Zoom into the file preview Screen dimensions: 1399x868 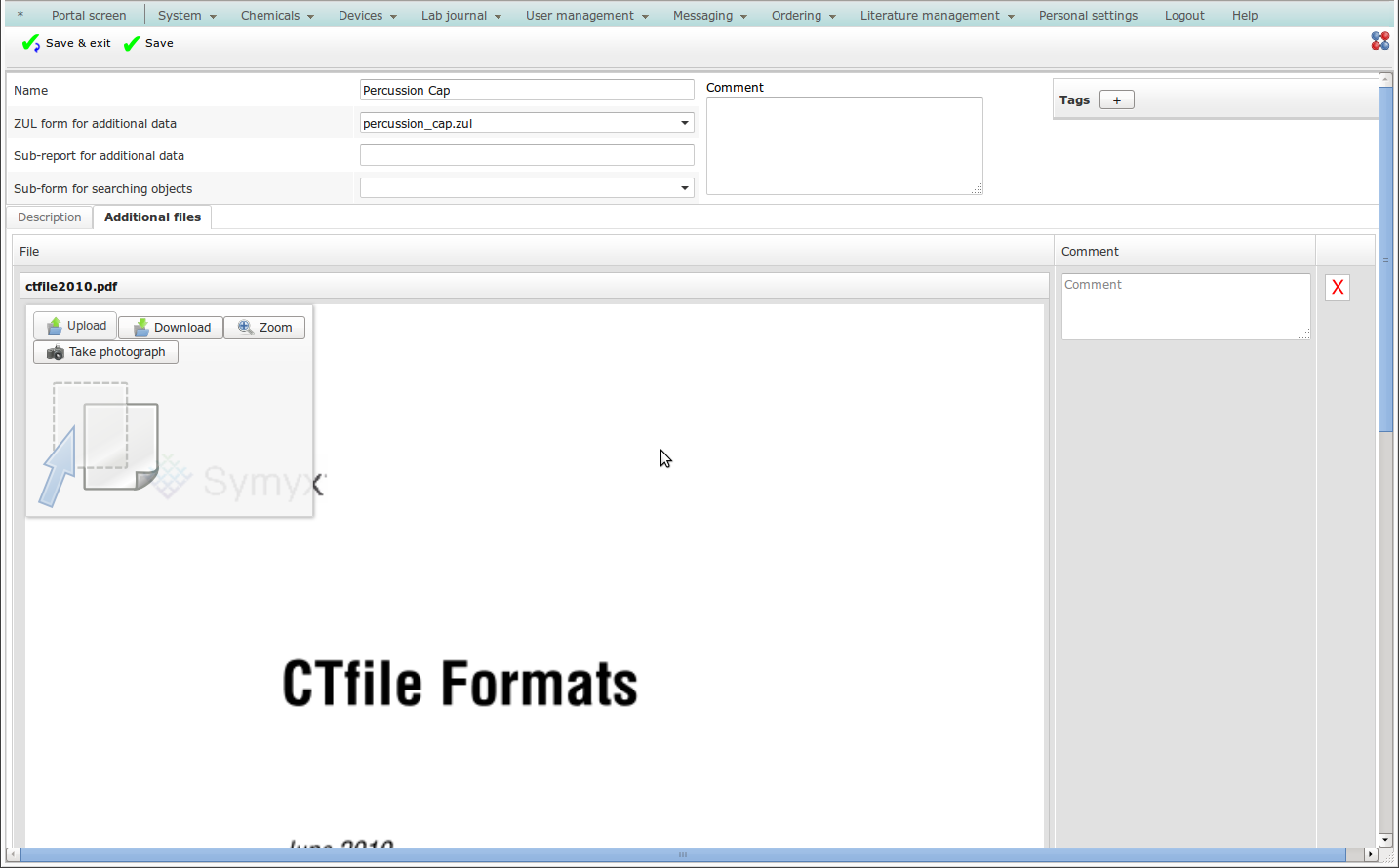(264, 328)
